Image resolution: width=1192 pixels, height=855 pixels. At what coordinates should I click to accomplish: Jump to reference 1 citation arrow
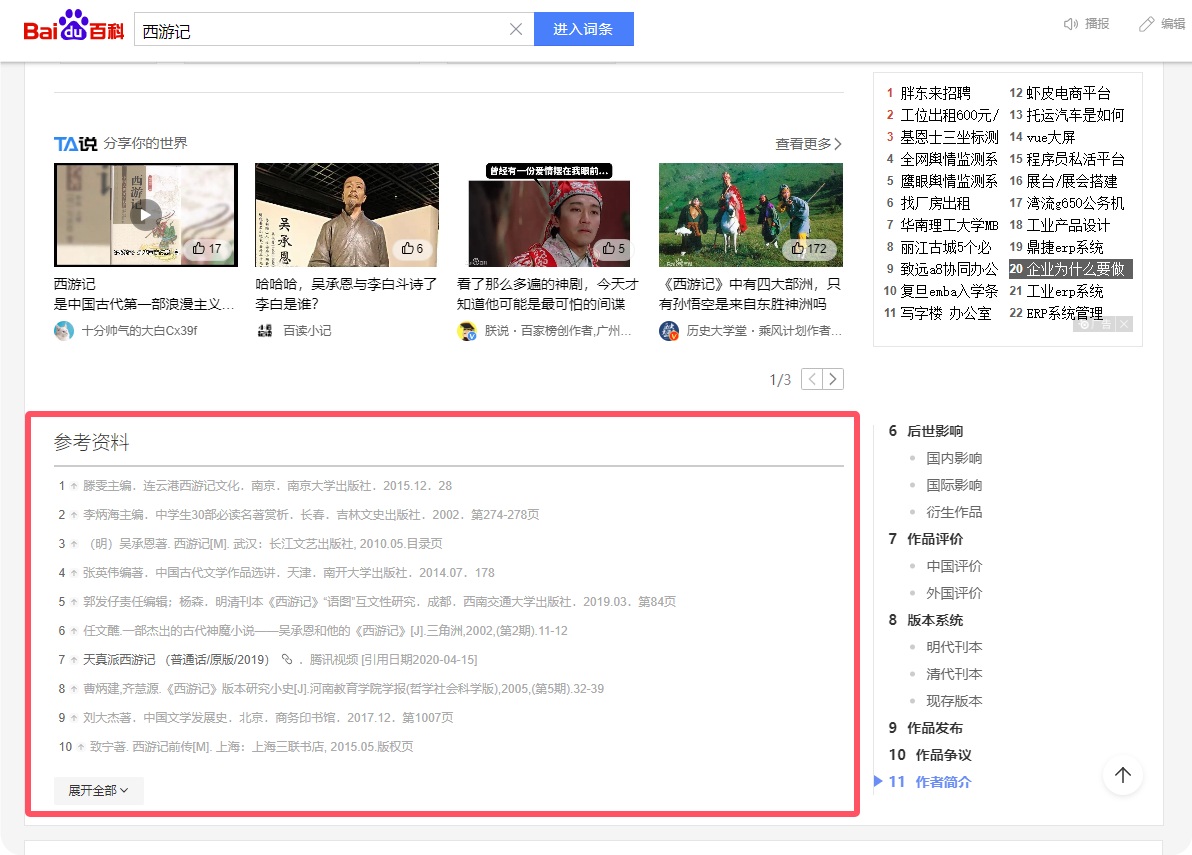coord(74,486)
